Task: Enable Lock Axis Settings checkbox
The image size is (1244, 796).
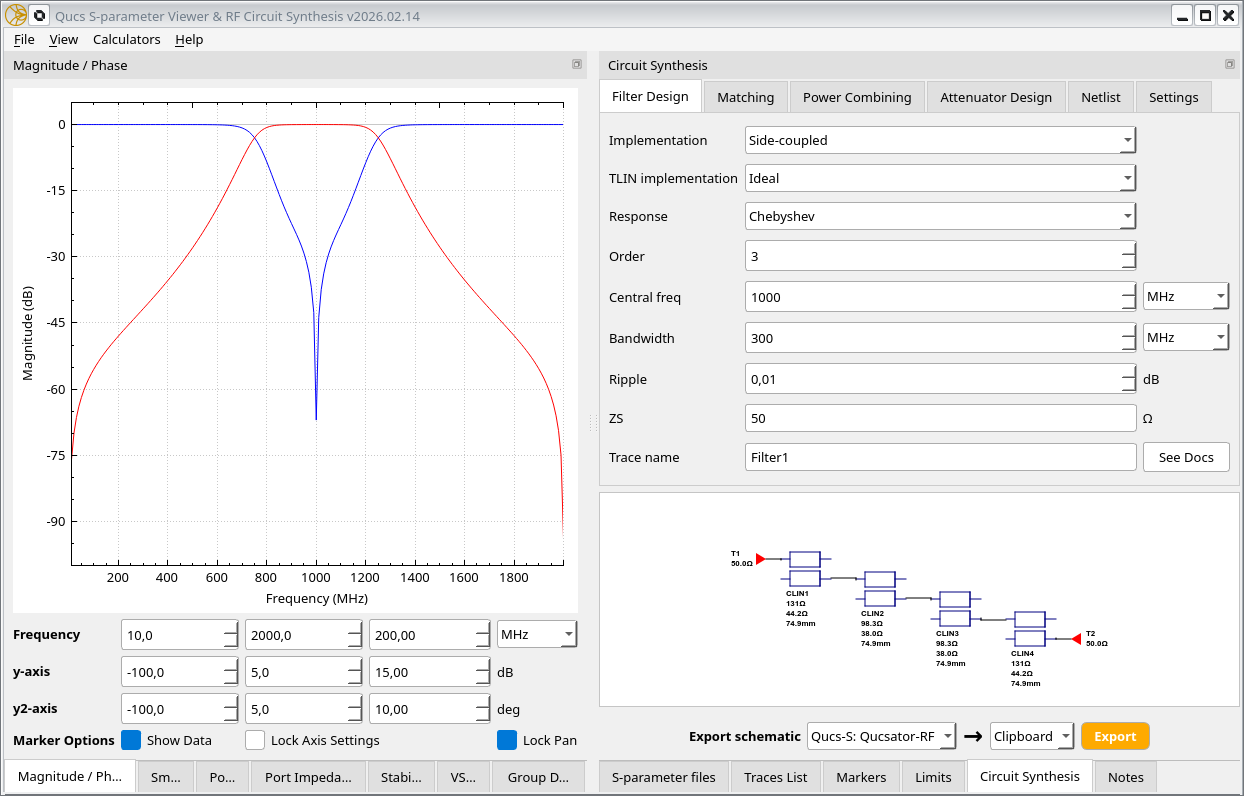Action: pyautogui.click(x=255, y=741)
